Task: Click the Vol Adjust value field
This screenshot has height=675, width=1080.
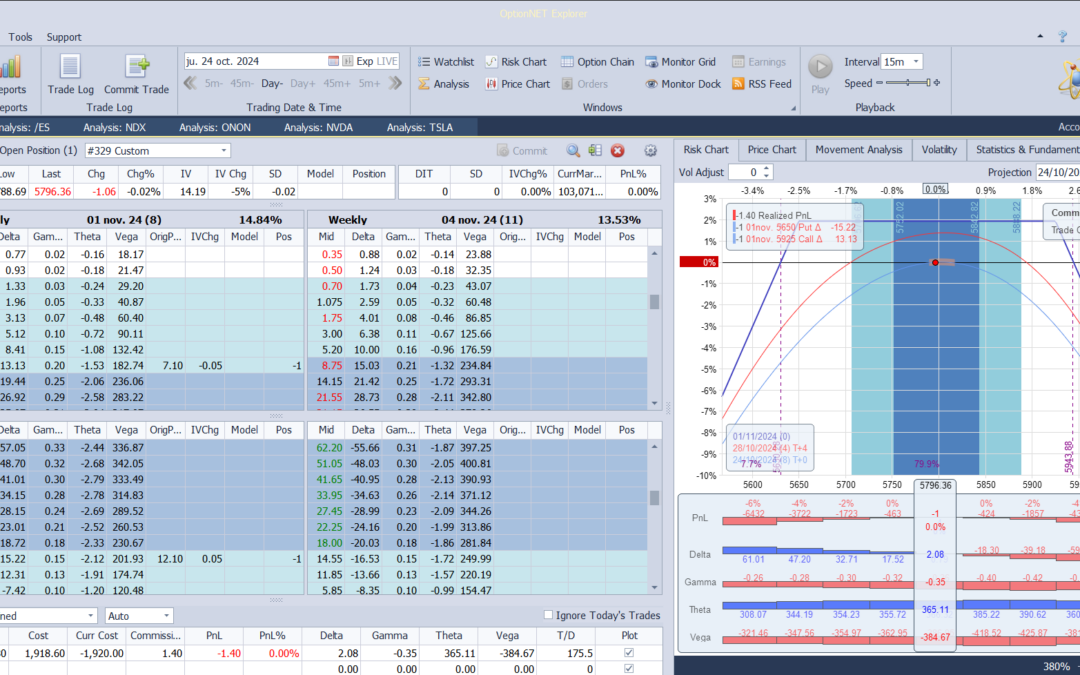Action: [x=745, y=172]
